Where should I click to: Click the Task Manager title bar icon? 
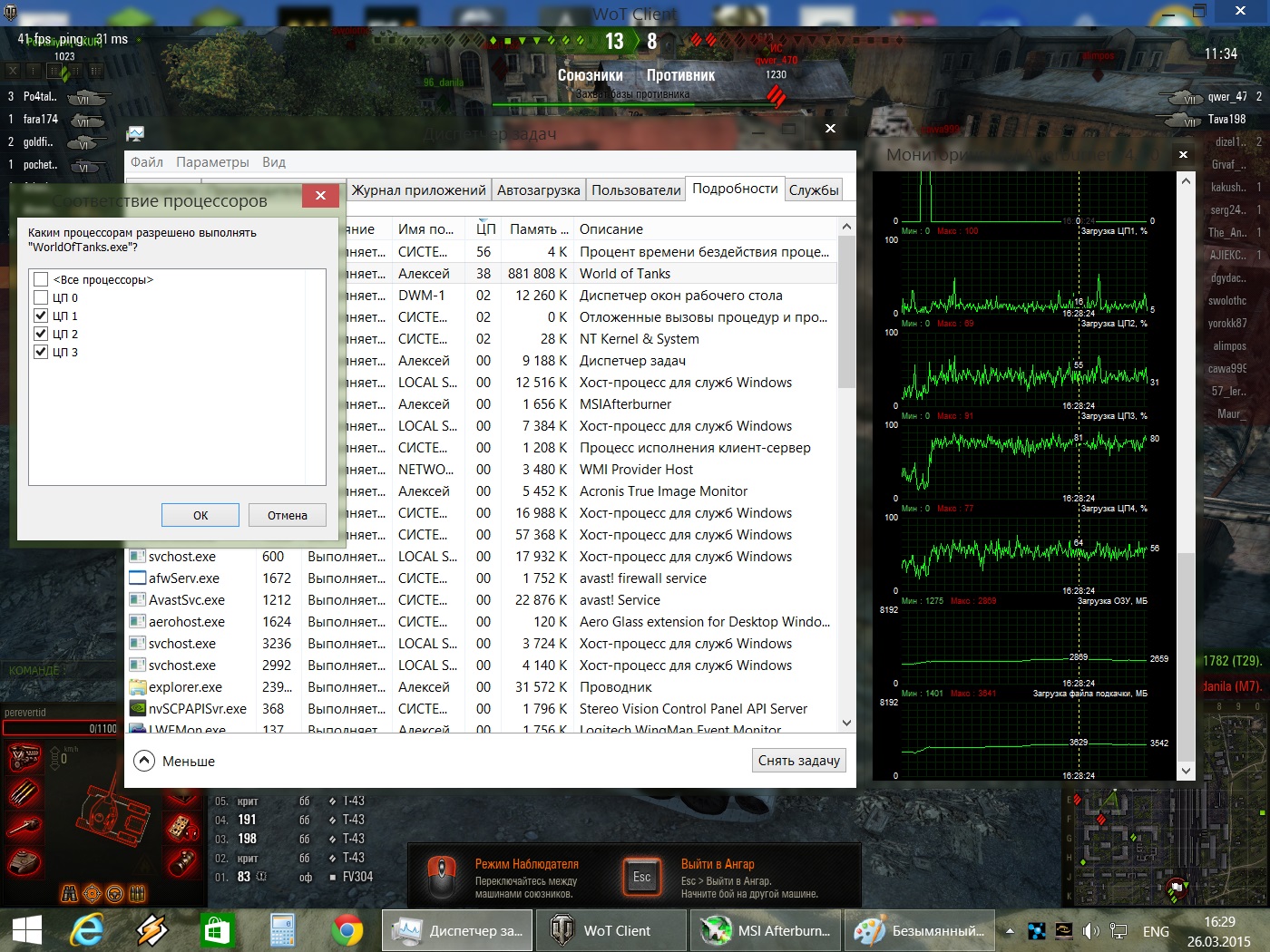(x=136, y=134)
